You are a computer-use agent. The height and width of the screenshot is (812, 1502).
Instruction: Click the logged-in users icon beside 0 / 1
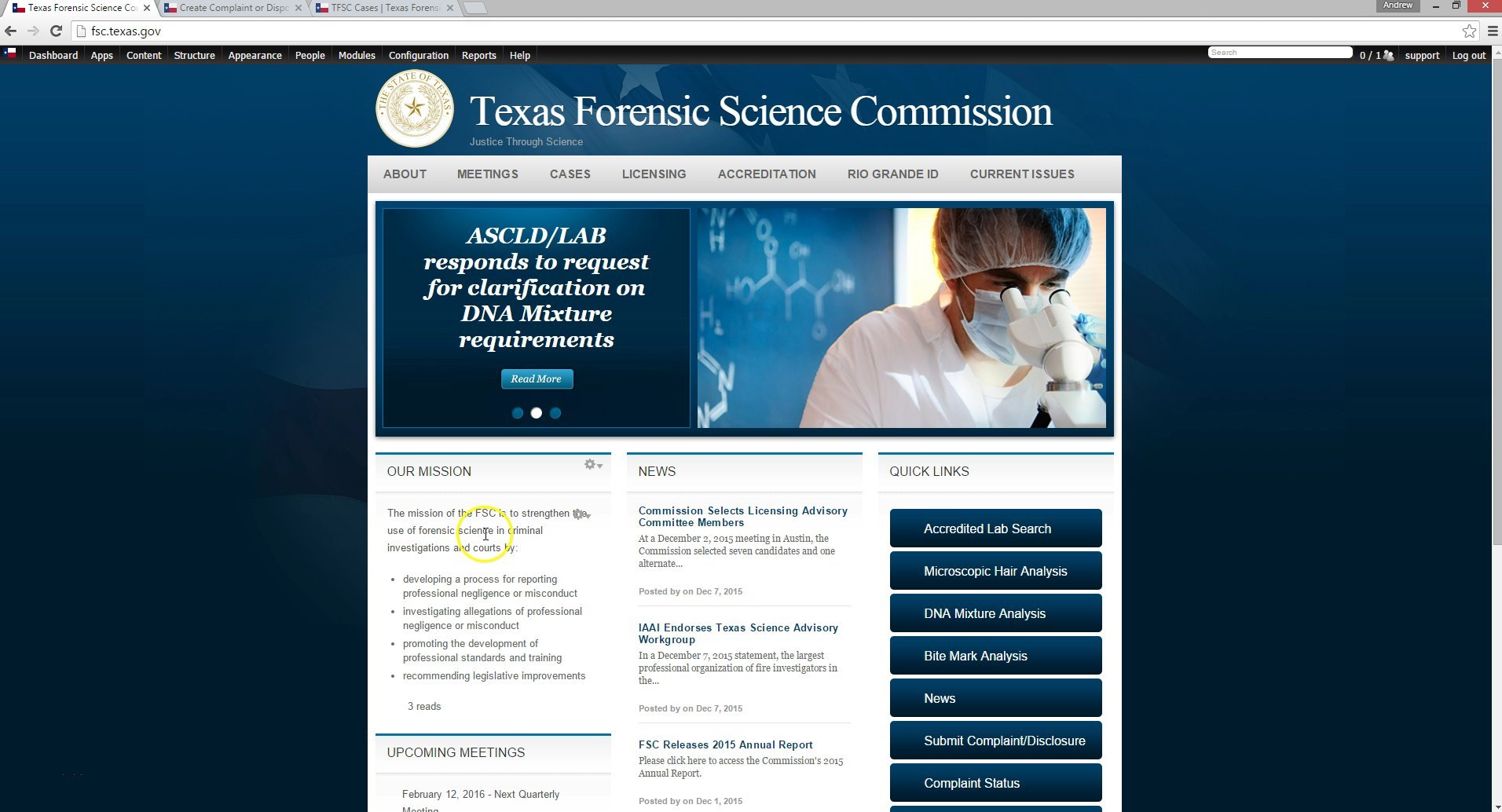pos(1389,55)
